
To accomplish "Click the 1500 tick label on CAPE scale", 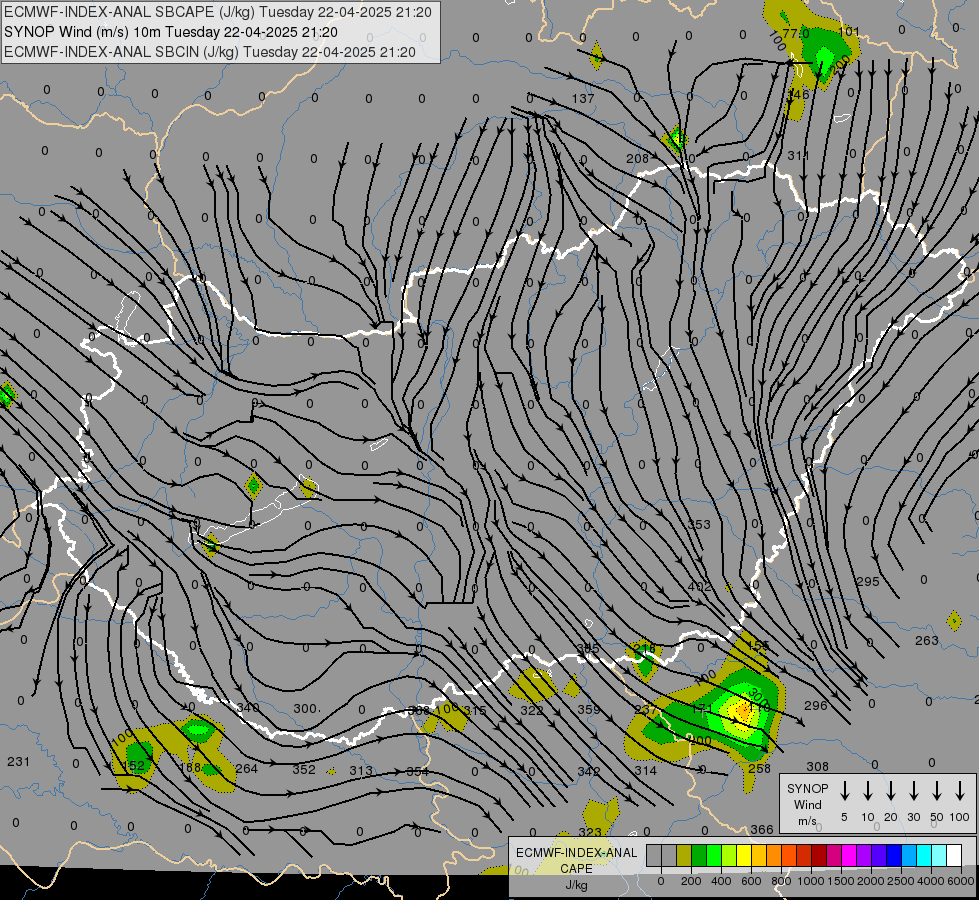I will [841, 881].
